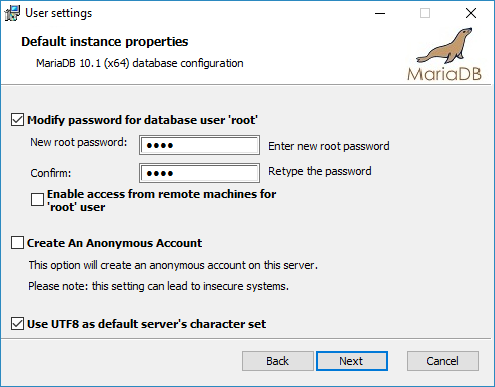Enable access from remote machines for root
Viewport: 495px width, 387px height.
pyautogui.click(x=37, y=200)
